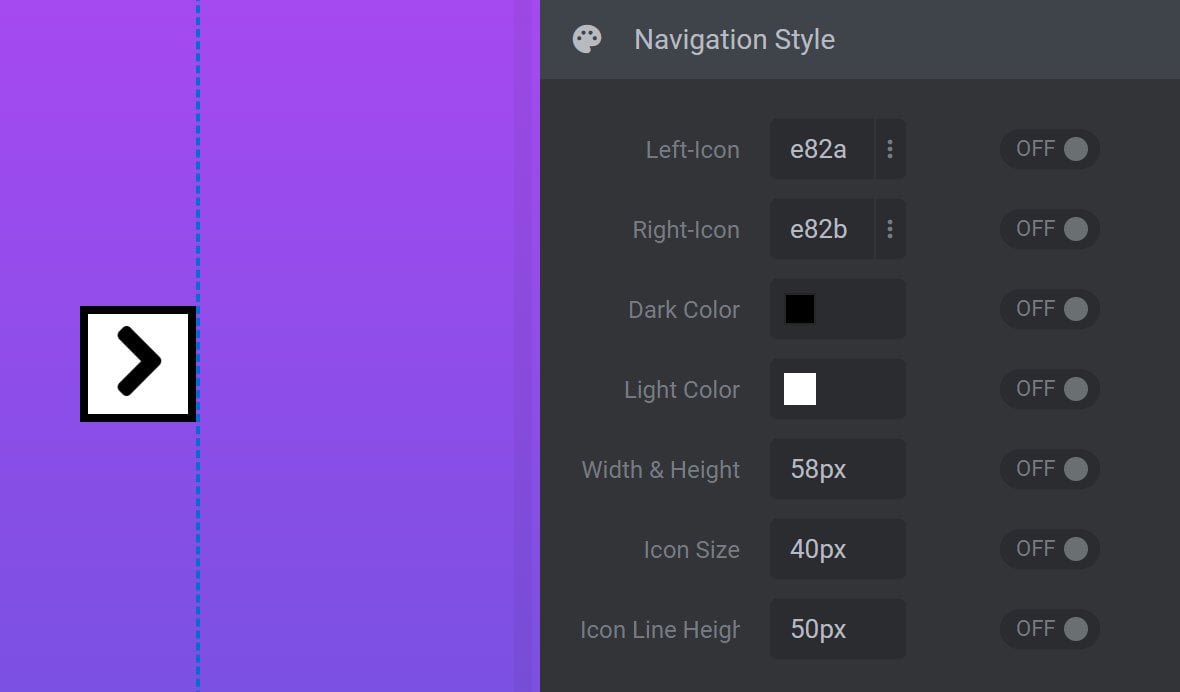Click the Icon Size label
Viewport: 1180px width, 692px height.
pyautogui.click(x=691, y=550)
